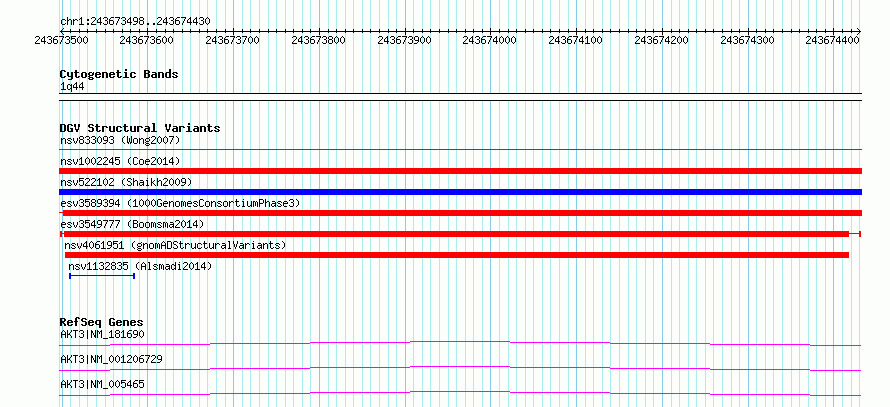The width and height of the screenshot is (890, 407).
Task: Click the chr1:243673498..243674430 region label
Action: (135, 22)
